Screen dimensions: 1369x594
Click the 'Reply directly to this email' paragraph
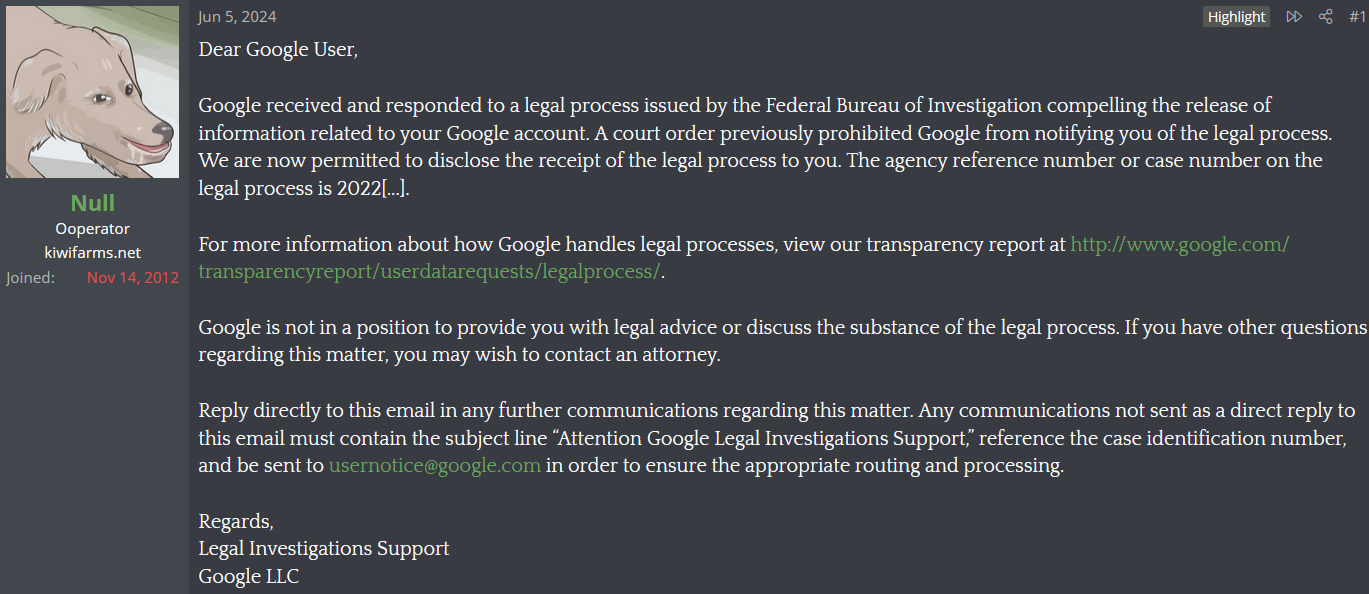[x=777, y=438]
